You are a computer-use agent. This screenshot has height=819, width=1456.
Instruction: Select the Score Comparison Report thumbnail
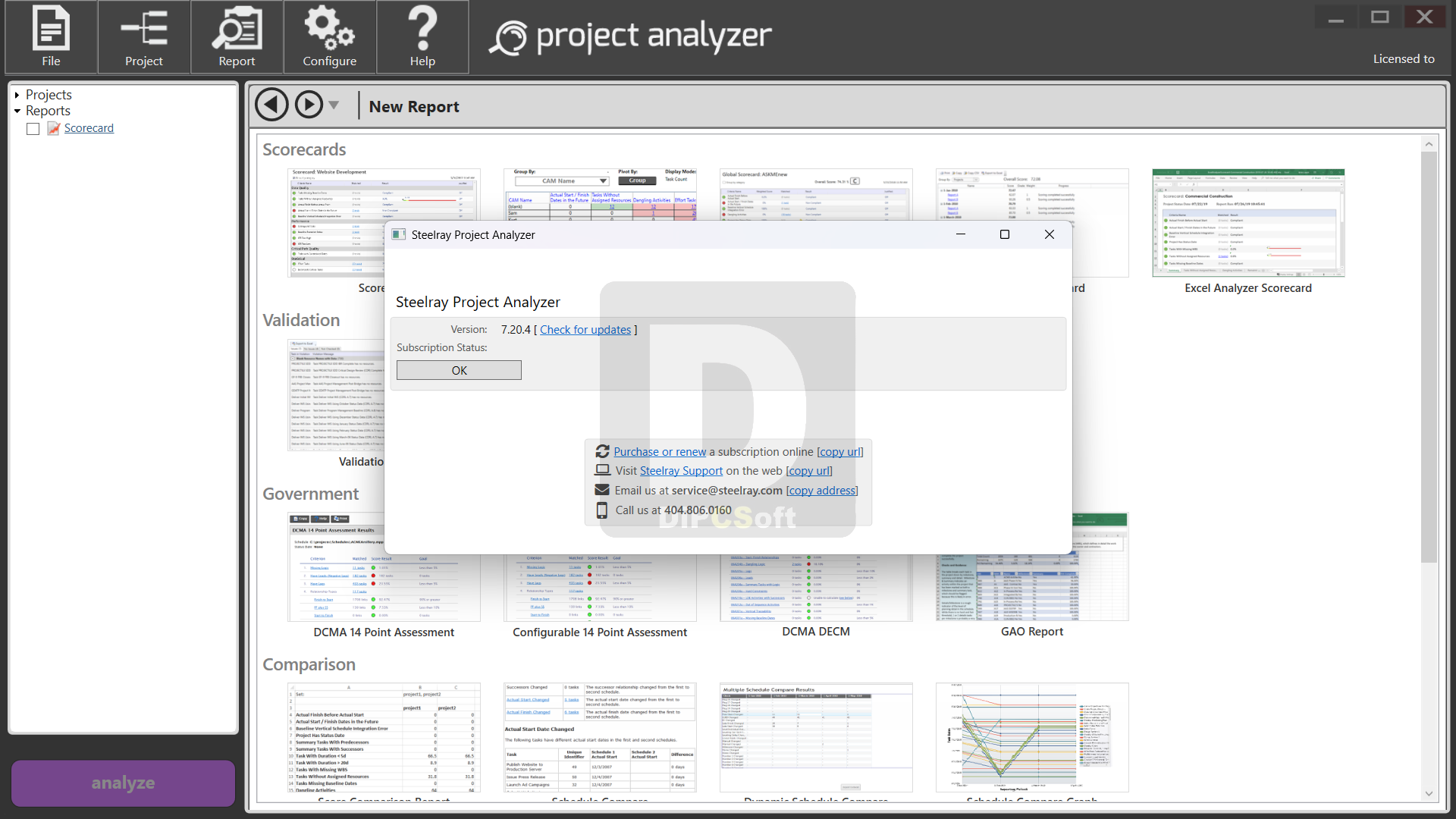coord(384,738)
